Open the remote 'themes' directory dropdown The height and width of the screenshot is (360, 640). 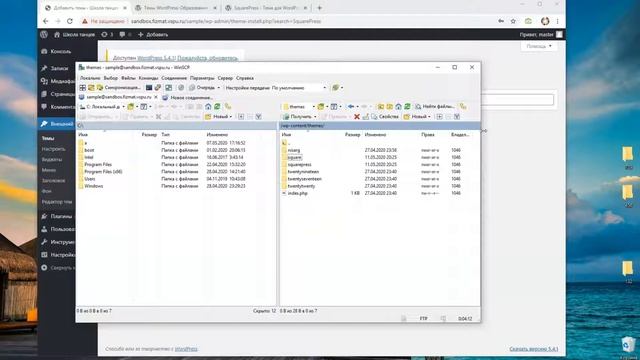[x=299, y=107]
